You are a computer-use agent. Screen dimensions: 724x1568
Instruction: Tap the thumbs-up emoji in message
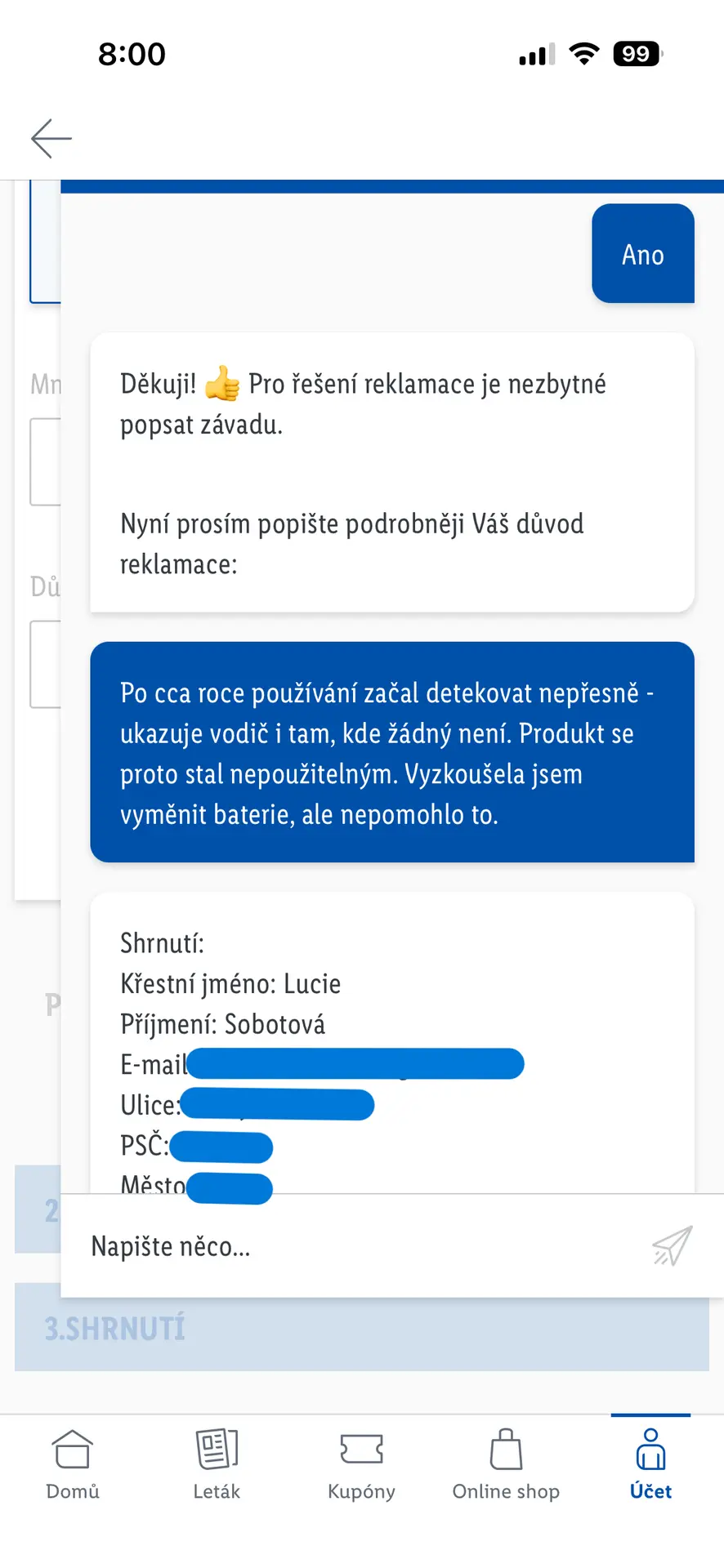pyautogui.click(x=222, y=384)
